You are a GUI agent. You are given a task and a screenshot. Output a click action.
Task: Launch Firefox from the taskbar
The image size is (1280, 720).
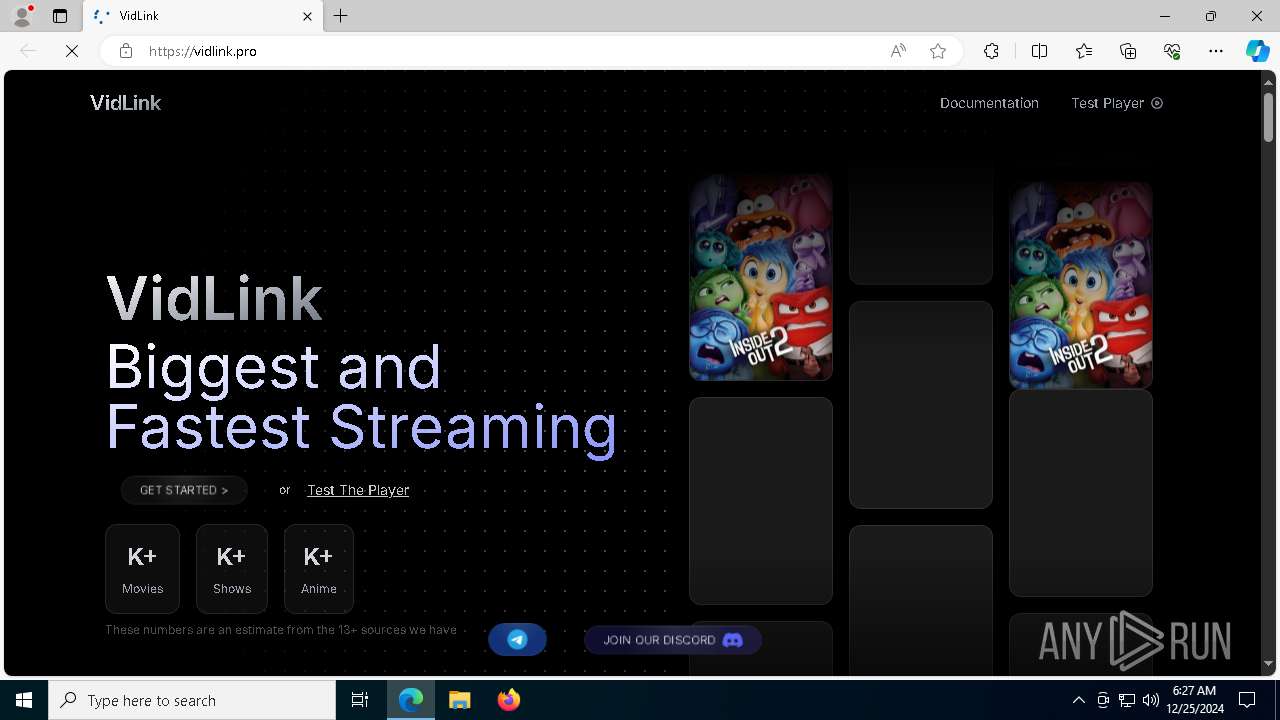pos(509,700)
